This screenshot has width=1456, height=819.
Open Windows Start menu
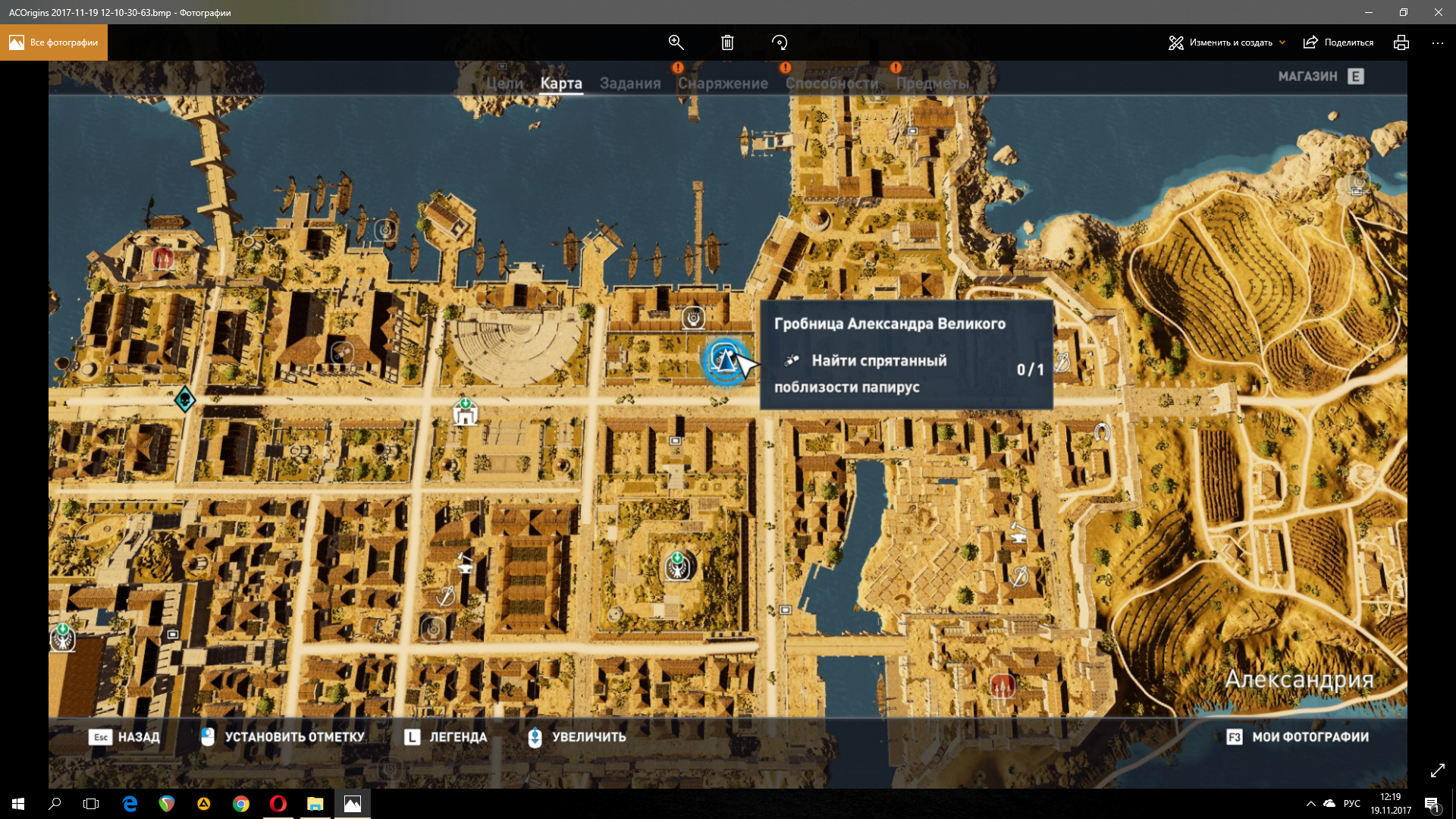click(x=18, y=804)
